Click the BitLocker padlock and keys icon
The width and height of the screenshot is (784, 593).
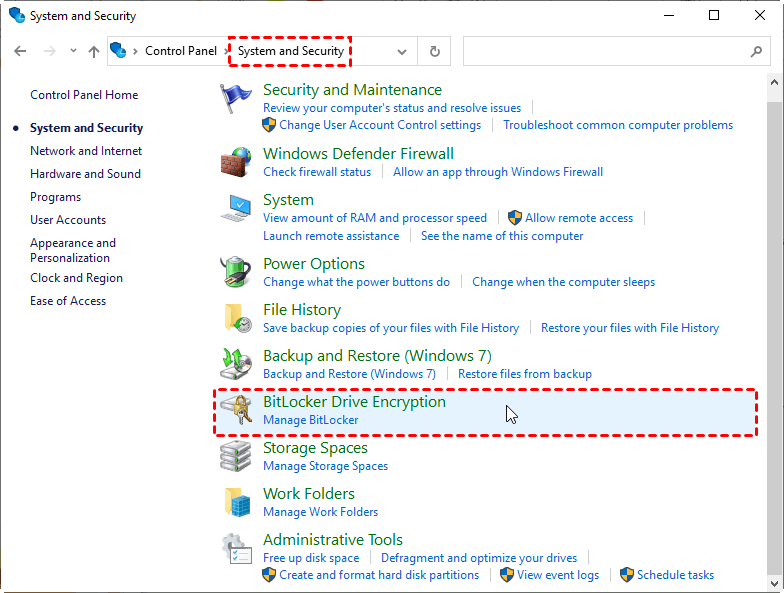click(x=236, y=410)
